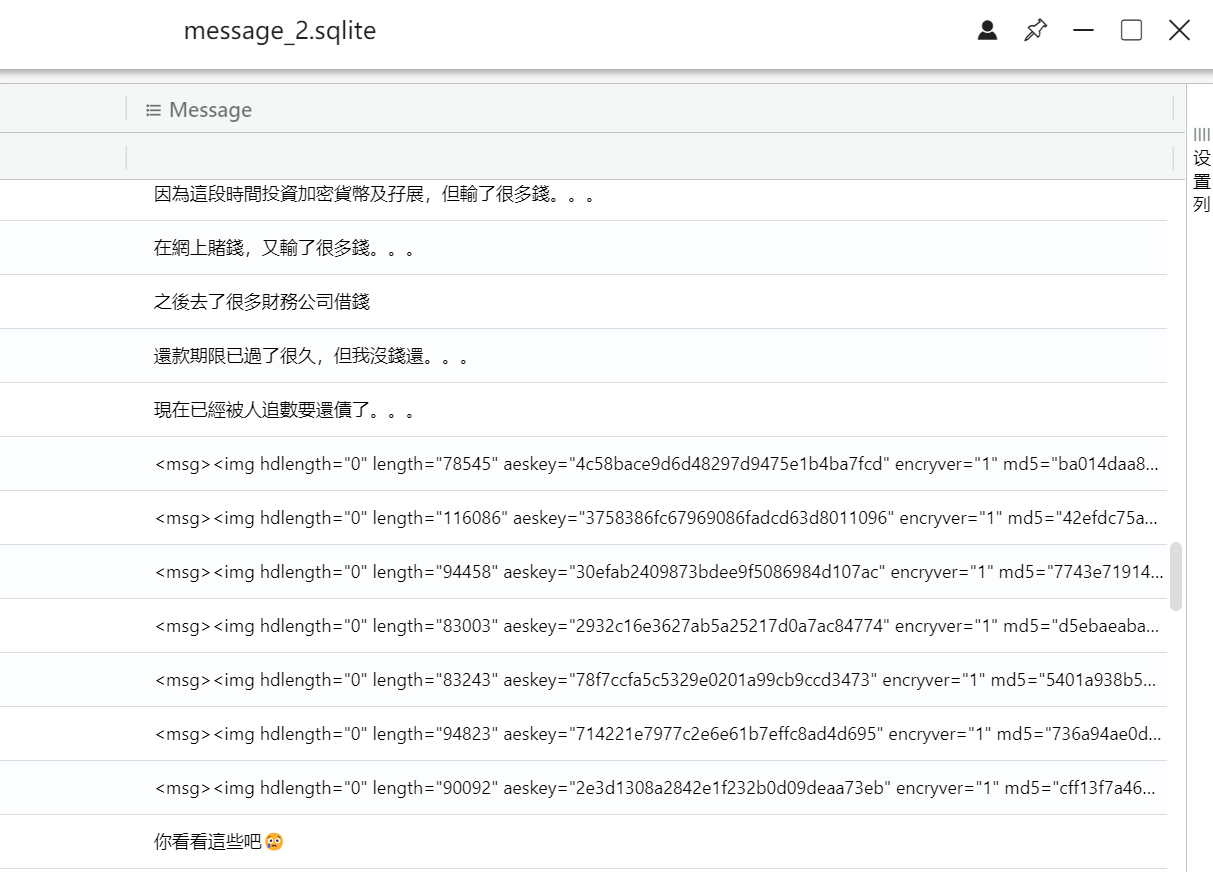Select row 你看看這些吧 with emoji

click(583, 842)
